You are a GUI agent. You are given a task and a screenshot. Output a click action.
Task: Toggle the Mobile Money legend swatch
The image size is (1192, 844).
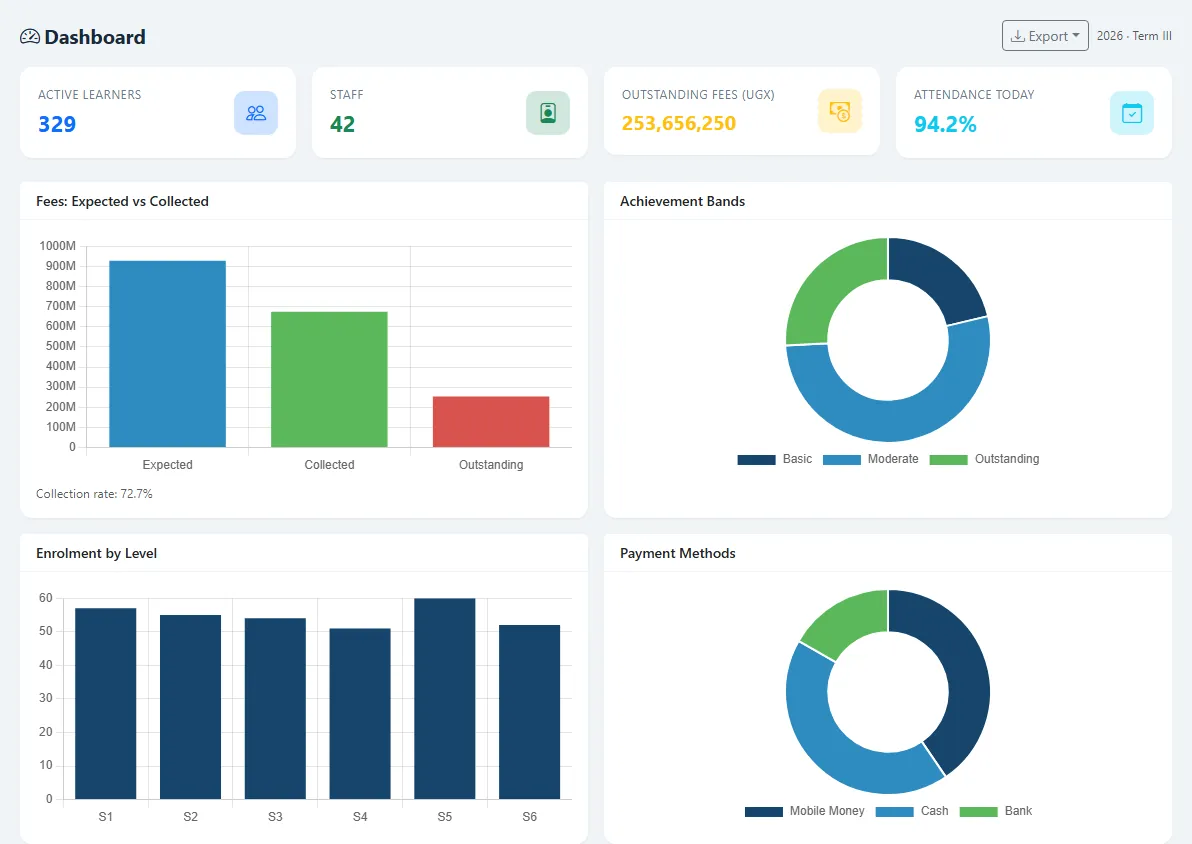[x=764, y=811]
